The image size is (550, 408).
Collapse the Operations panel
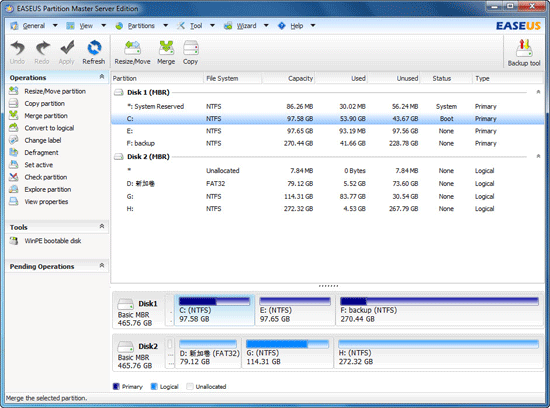tap(102, 76)
